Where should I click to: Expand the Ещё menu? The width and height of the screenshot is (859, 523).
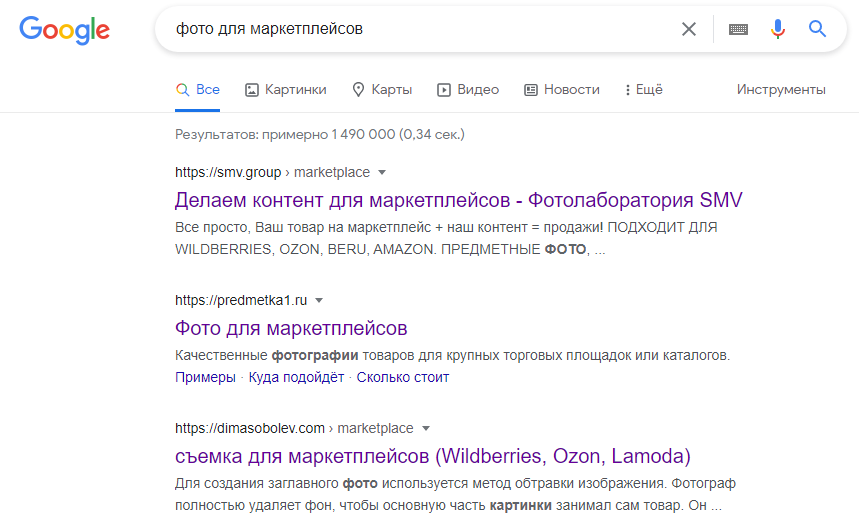(x=644, y=90)
